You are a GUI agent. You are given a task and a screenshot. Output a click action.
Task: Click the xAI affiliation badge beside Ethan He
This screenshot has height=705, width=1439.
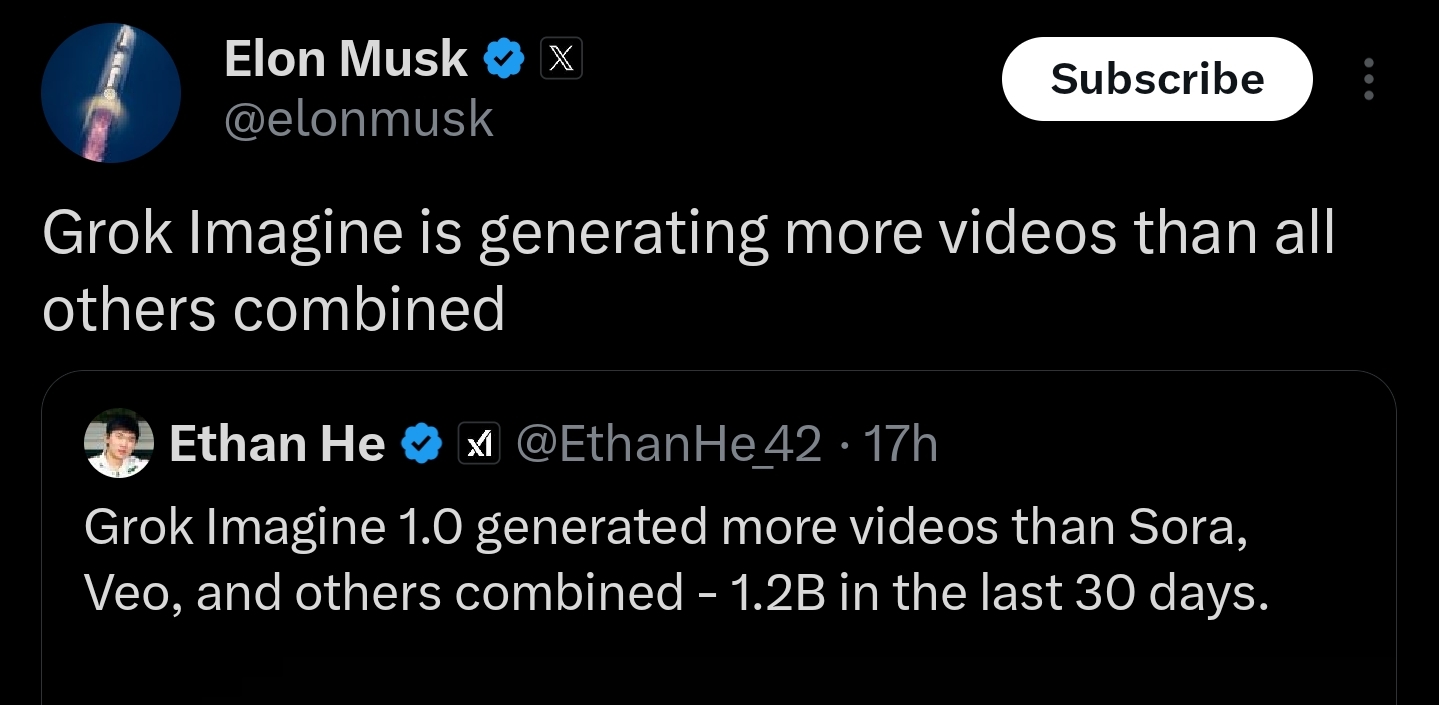point(478,443)
